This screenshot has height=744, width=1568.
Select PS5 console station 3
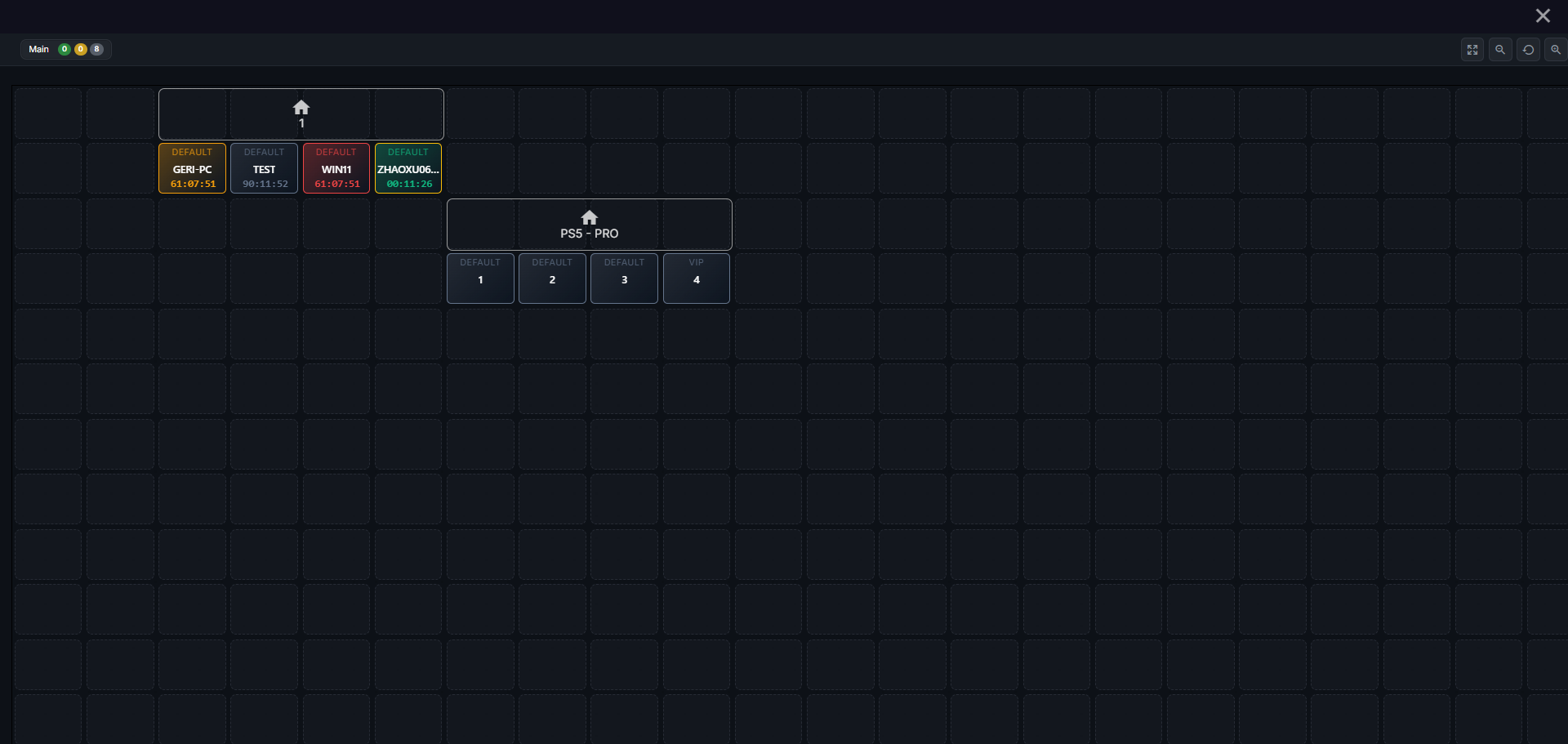pos(624,278)
